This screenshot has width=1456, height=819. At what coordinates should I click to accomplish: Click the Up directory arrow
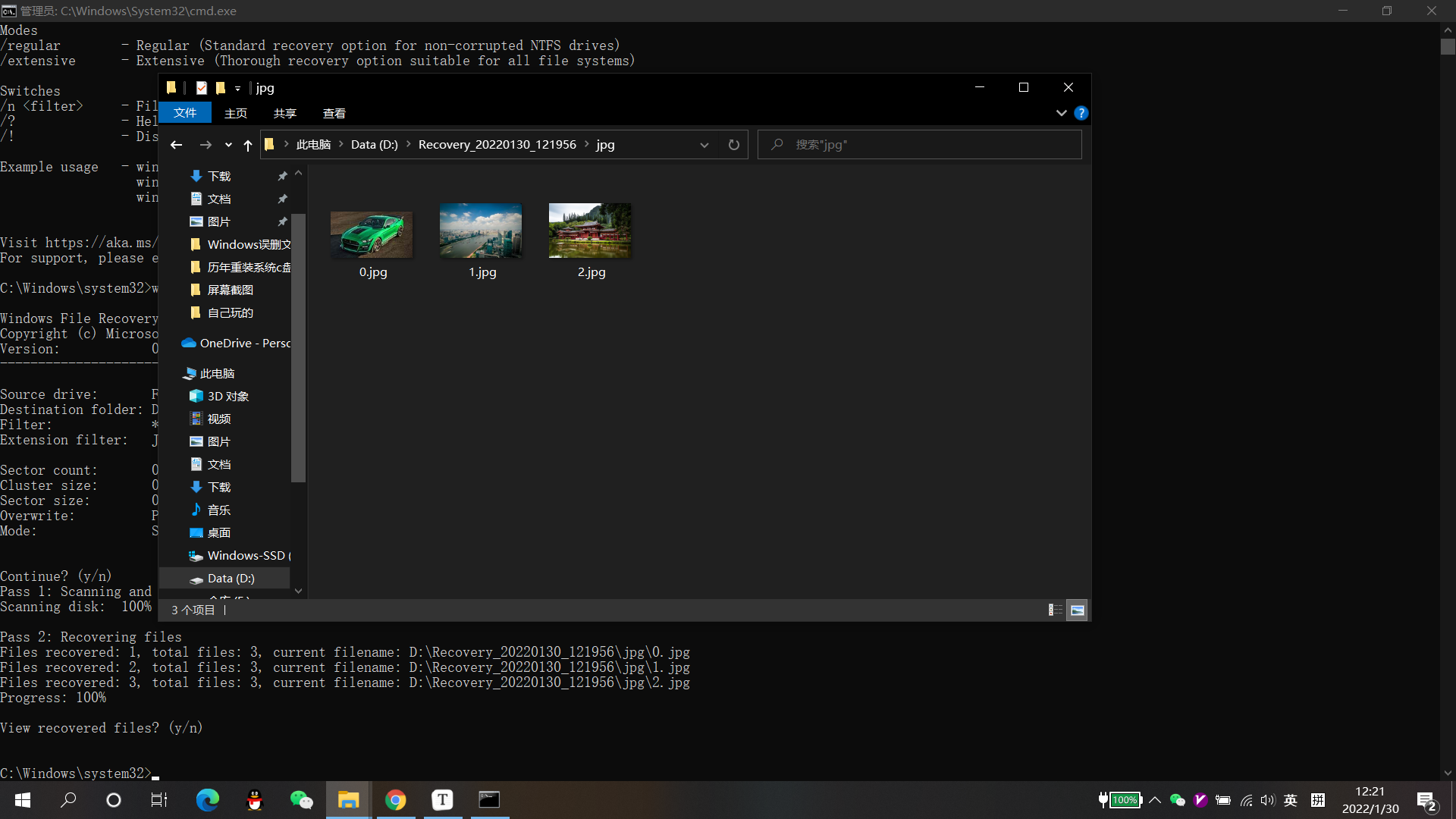click(248, 145)
